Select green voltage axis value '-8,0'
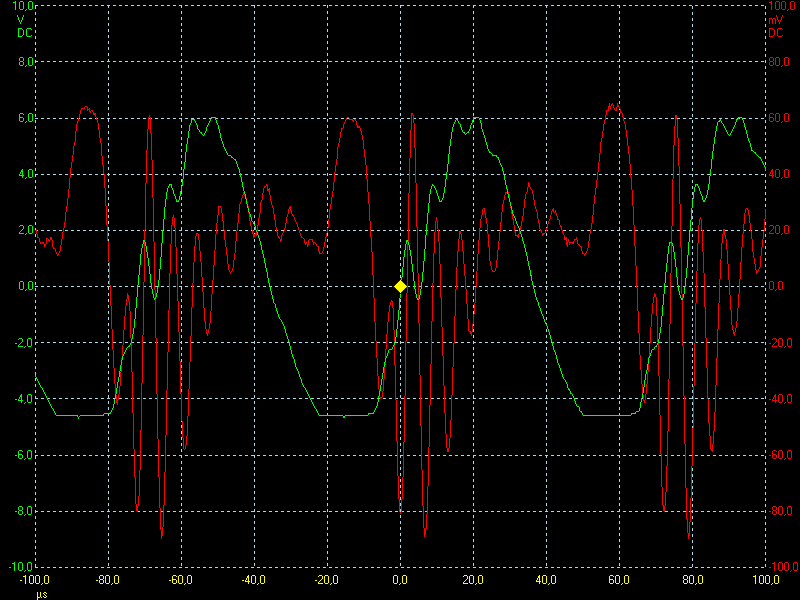 [x=23, y=511]
